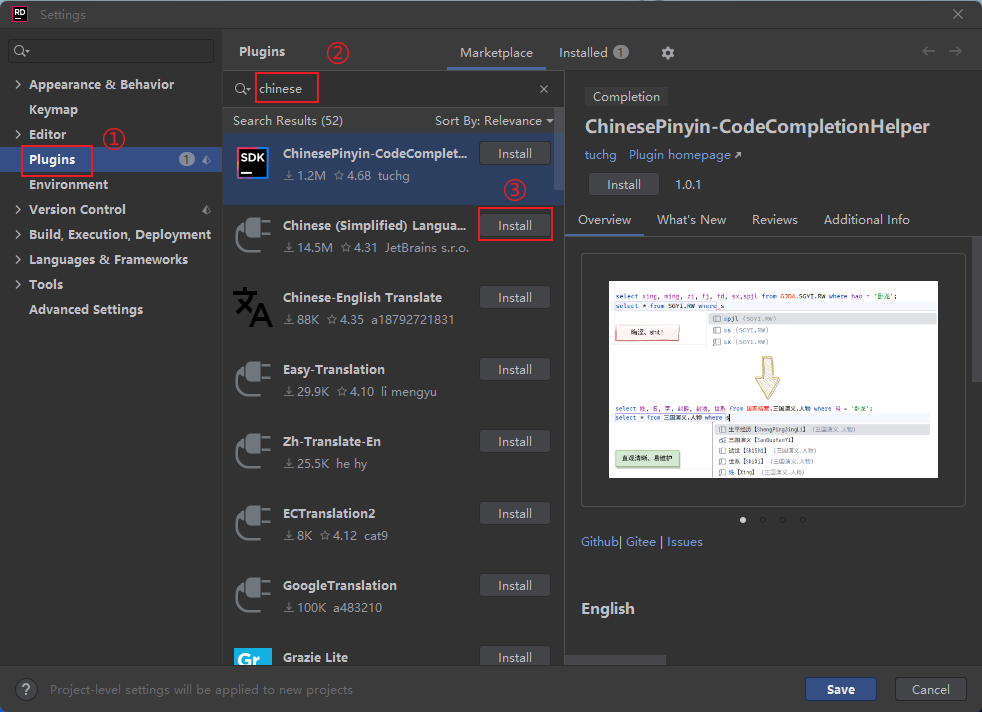Navigate forward with the right arrow
Screen dimensions: 982x712
(x=955, y=51)
